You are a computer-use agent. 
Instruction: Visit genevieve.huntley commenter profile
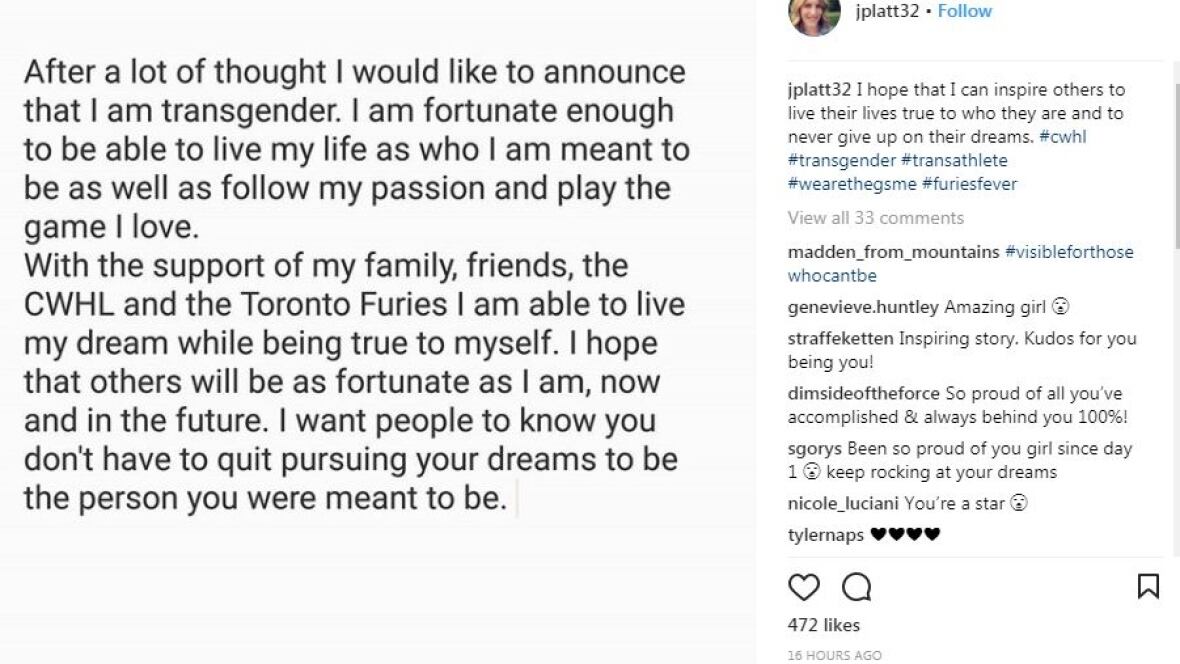(863, 308)
